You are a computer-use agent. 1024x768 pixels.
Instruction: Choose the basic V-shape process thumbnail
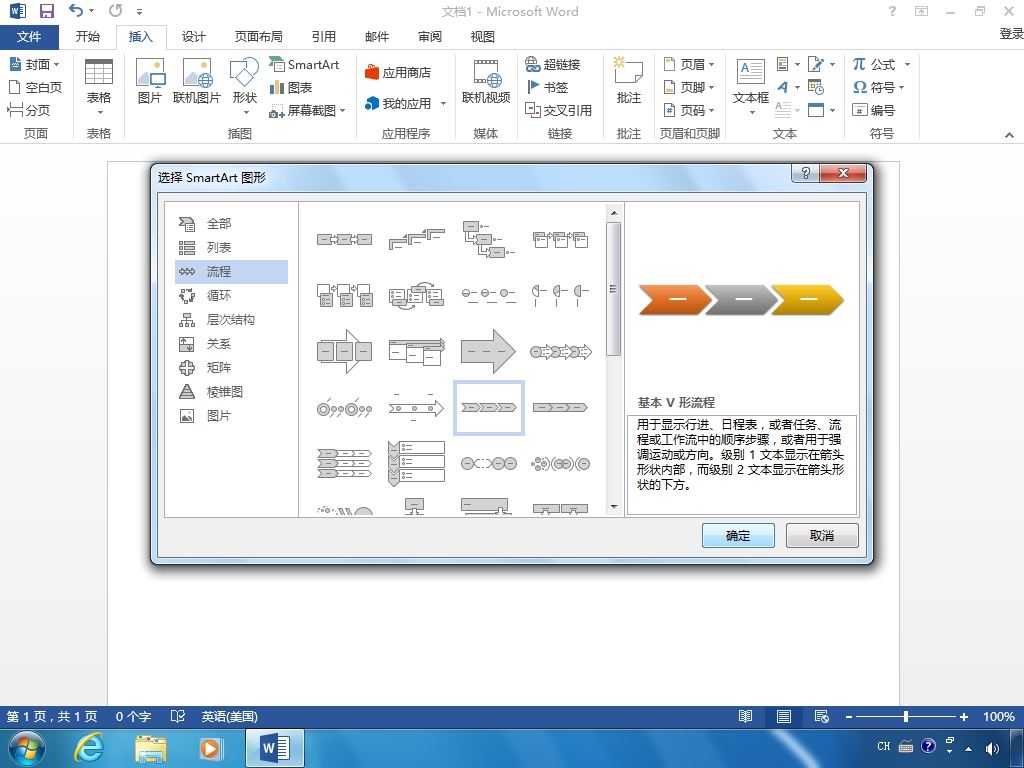pos(488,408)
